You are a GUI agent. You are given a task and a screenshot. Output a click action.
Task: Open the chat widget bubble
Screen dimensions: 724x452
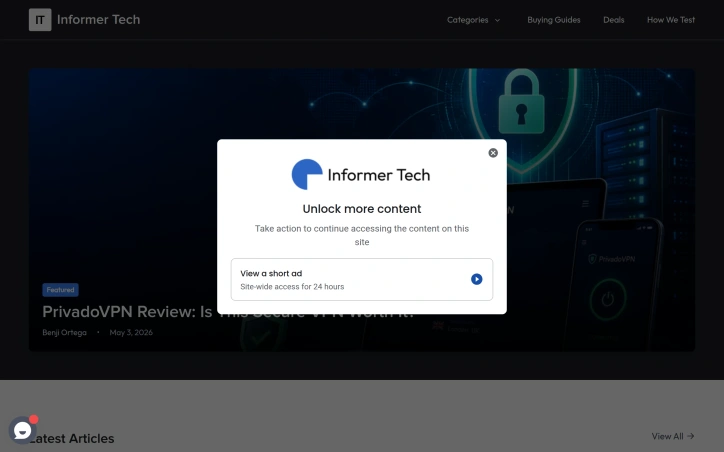[x=22, y=430]
